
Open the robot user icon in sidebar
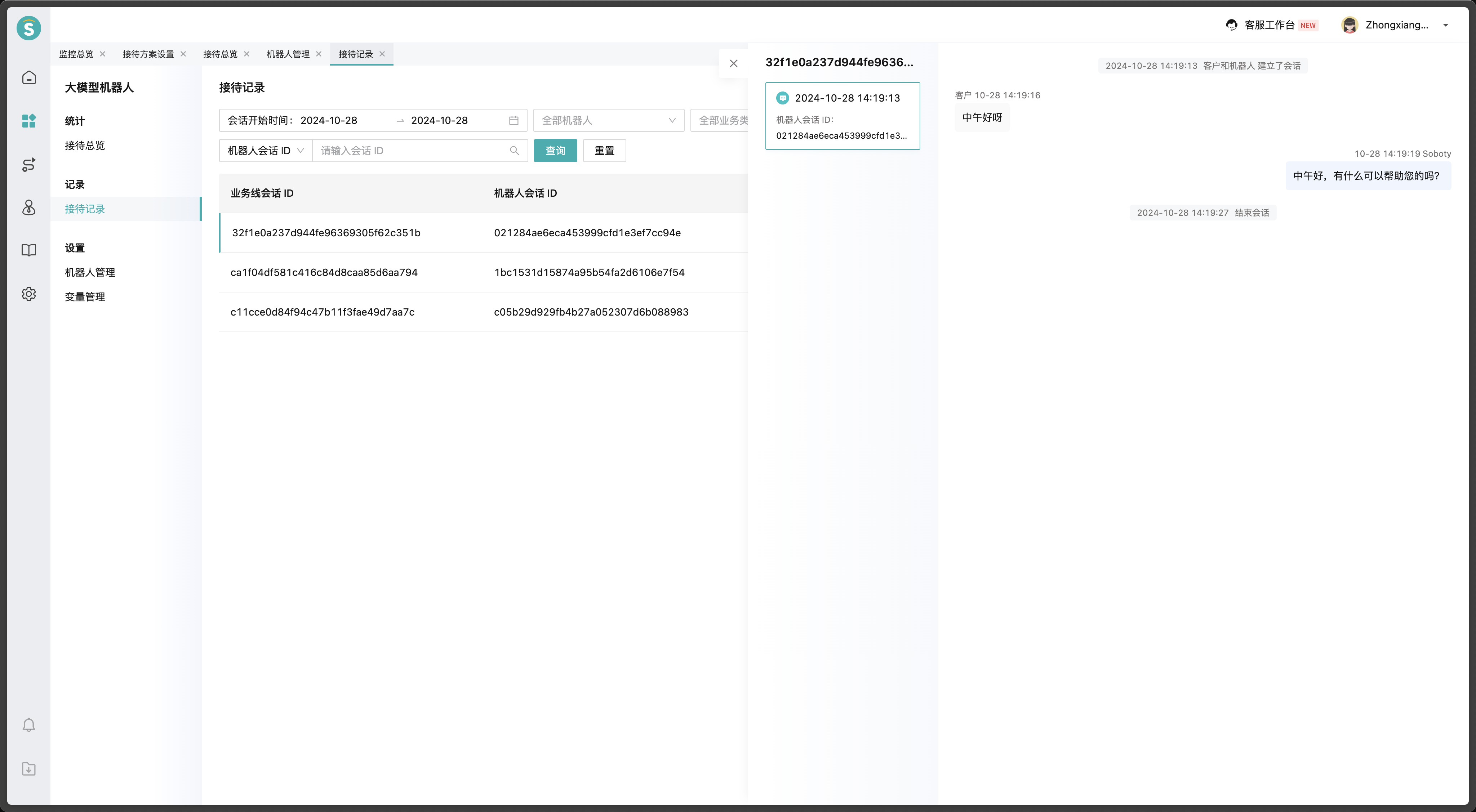29,207
